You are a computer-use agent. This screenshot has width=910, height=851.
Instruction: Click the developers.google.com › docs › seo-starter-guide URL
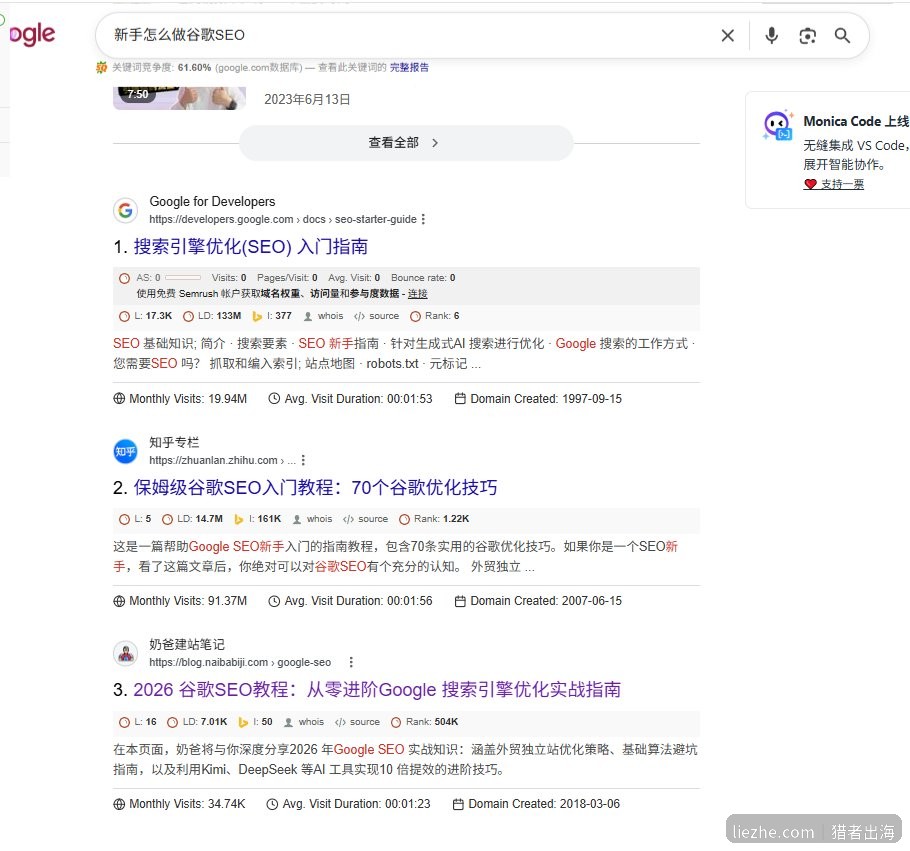pyautogui.click(x=283, y=219)
